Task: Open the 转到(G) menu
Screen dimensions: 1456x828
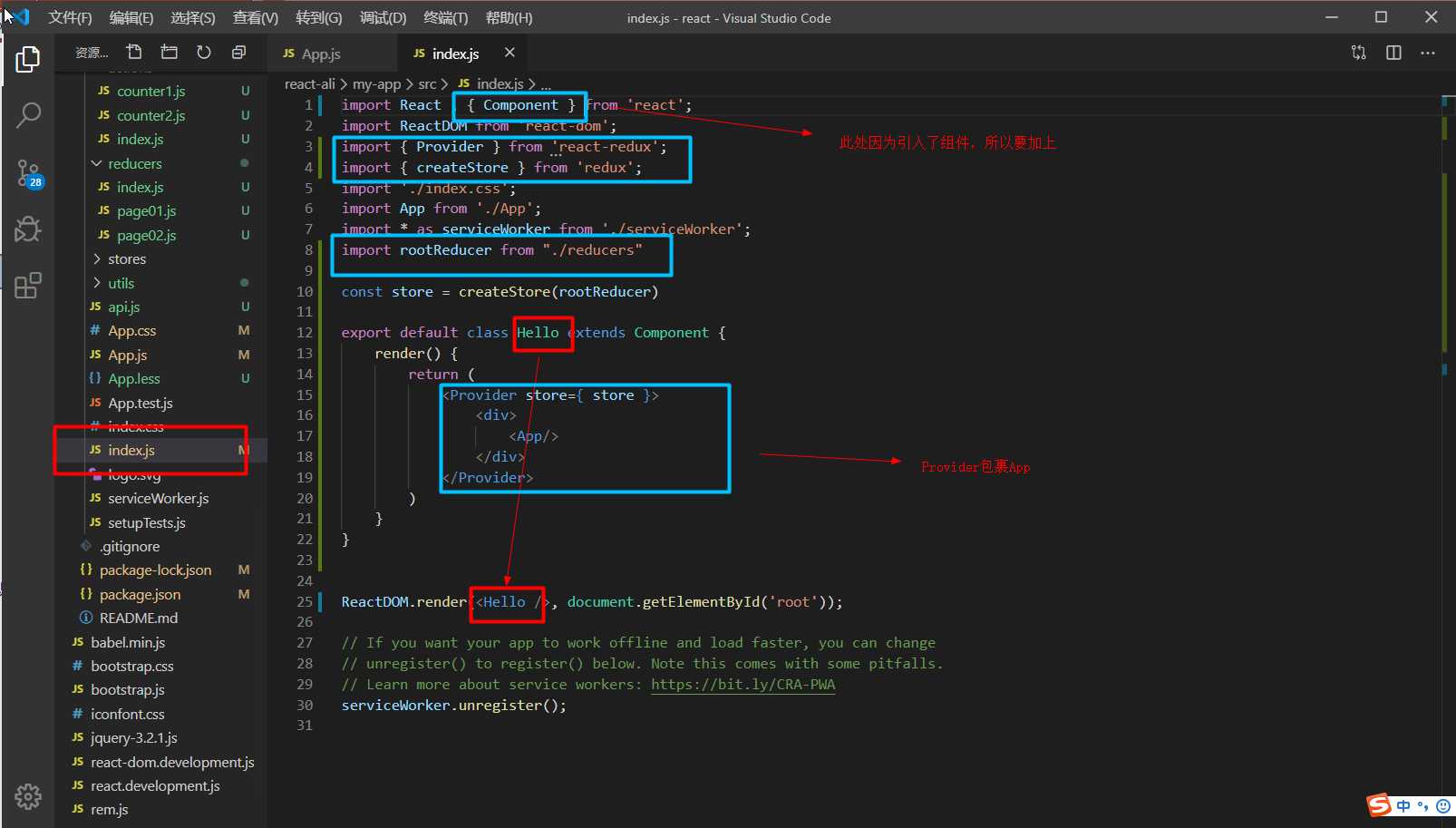Action: pos(319,18)
